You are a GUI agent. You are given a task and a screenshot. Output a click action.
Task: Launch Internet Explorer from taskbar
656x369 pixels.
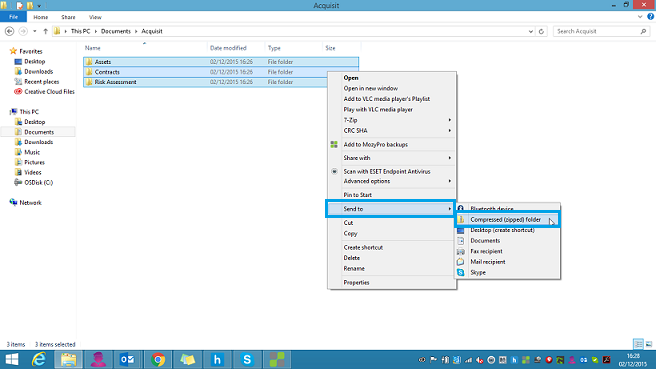pos(39,359)
